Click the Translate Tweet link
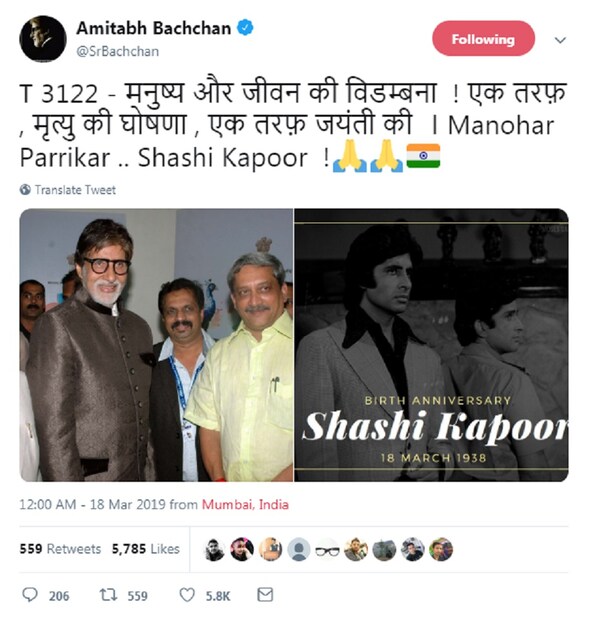This screenshot has width=597, height=620. tap(75, 190)
